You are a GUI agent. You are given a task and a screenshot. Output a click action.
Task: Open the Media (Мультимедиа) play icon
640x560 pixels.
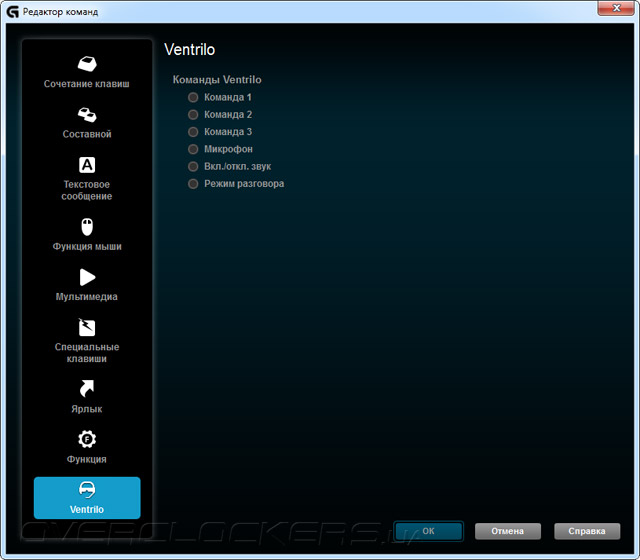point(87,278)
